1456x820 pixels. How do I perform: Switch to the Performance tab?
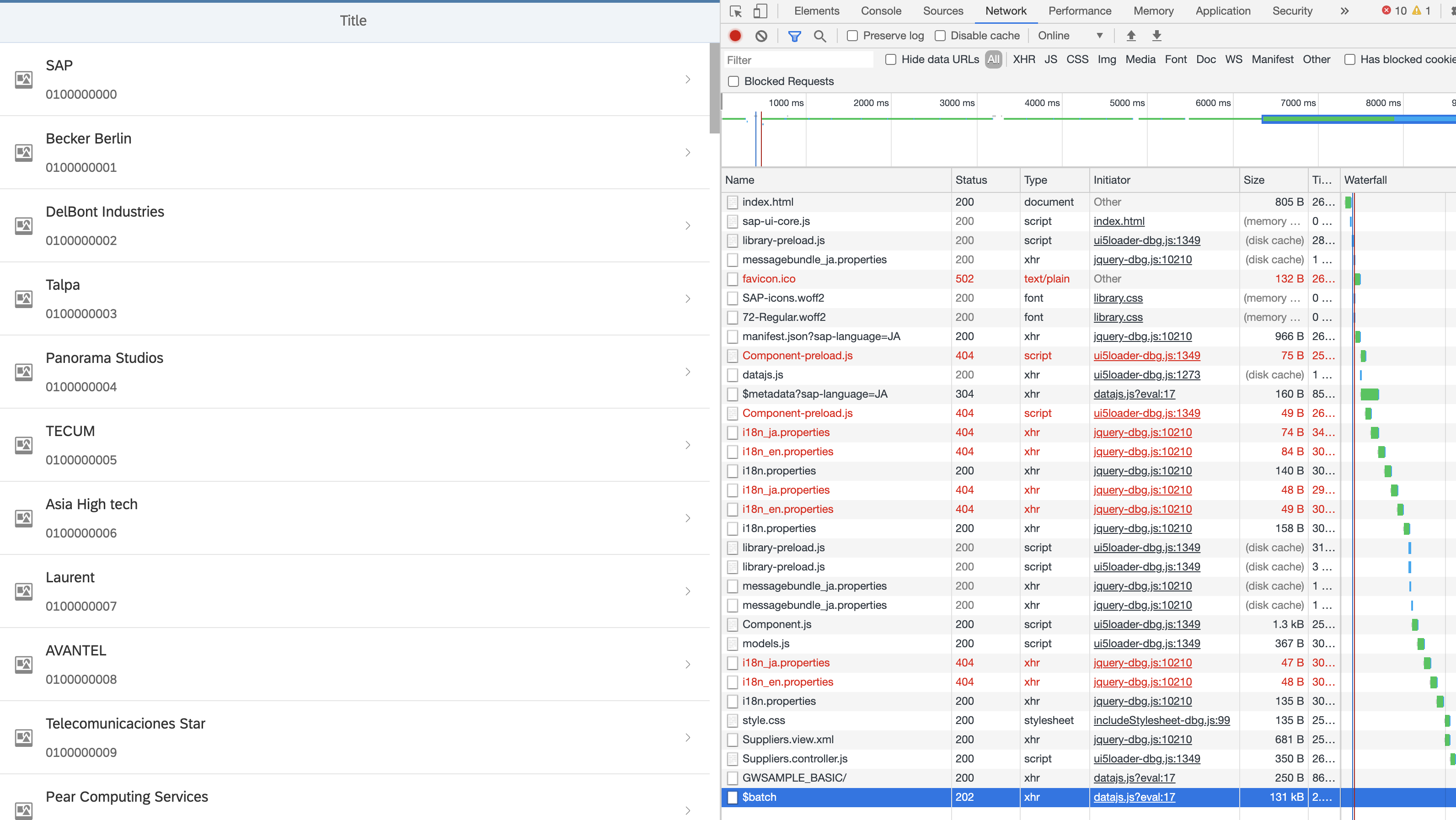pyautogui.click(x=1080, y=11)
